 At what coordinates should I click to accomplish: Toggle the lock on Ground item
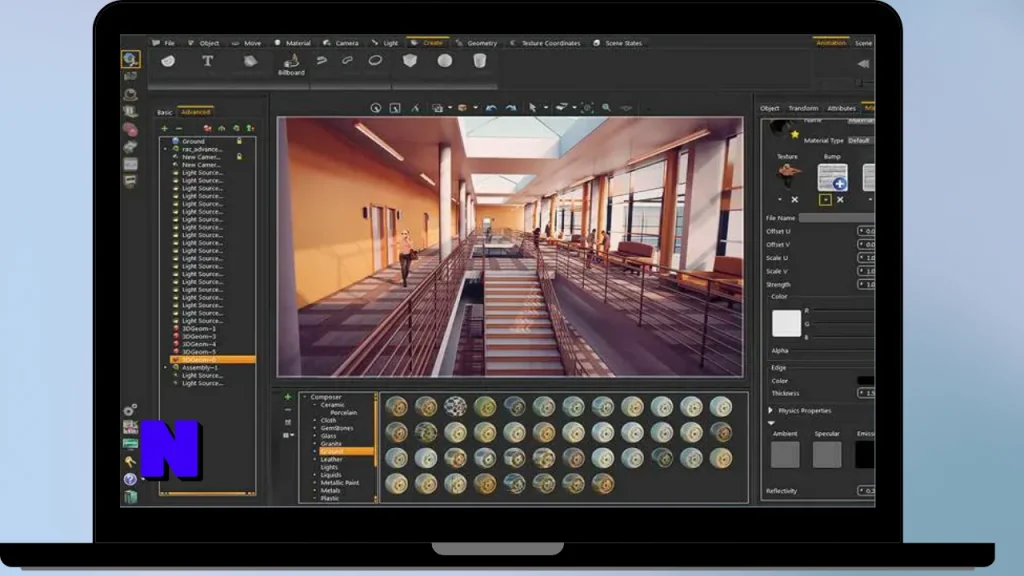pyautogui.click(x=240, y=141)
